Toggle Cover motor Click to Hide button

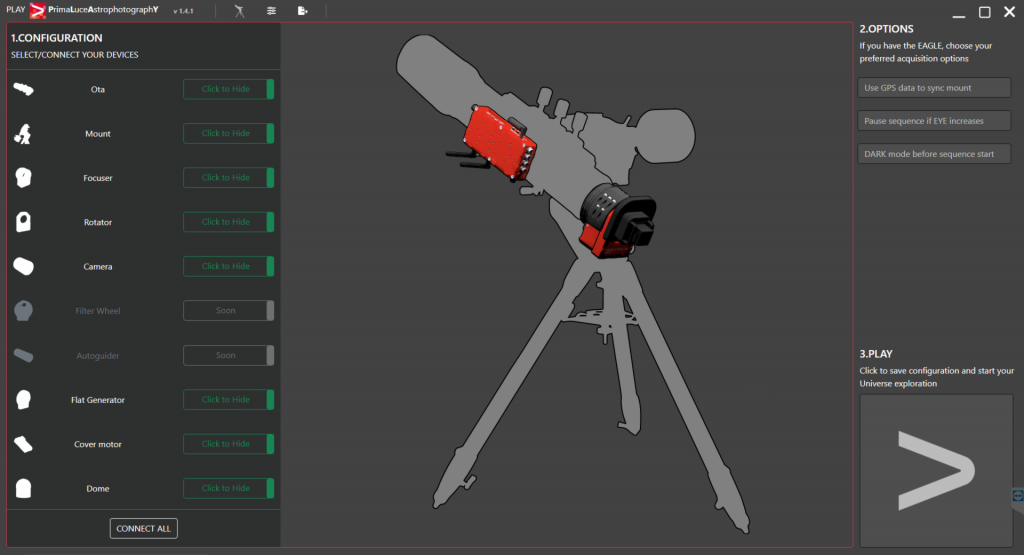click(229, 444)
